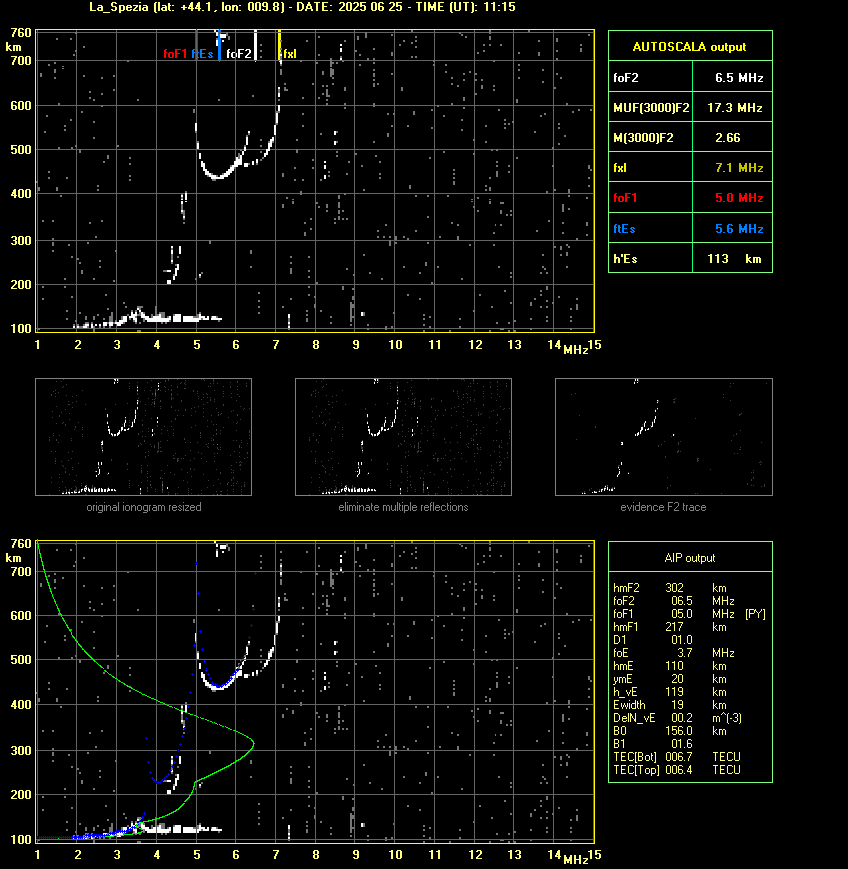Click the B0 156.0 km row
The image size is (848, 869).
pos(670,731)
